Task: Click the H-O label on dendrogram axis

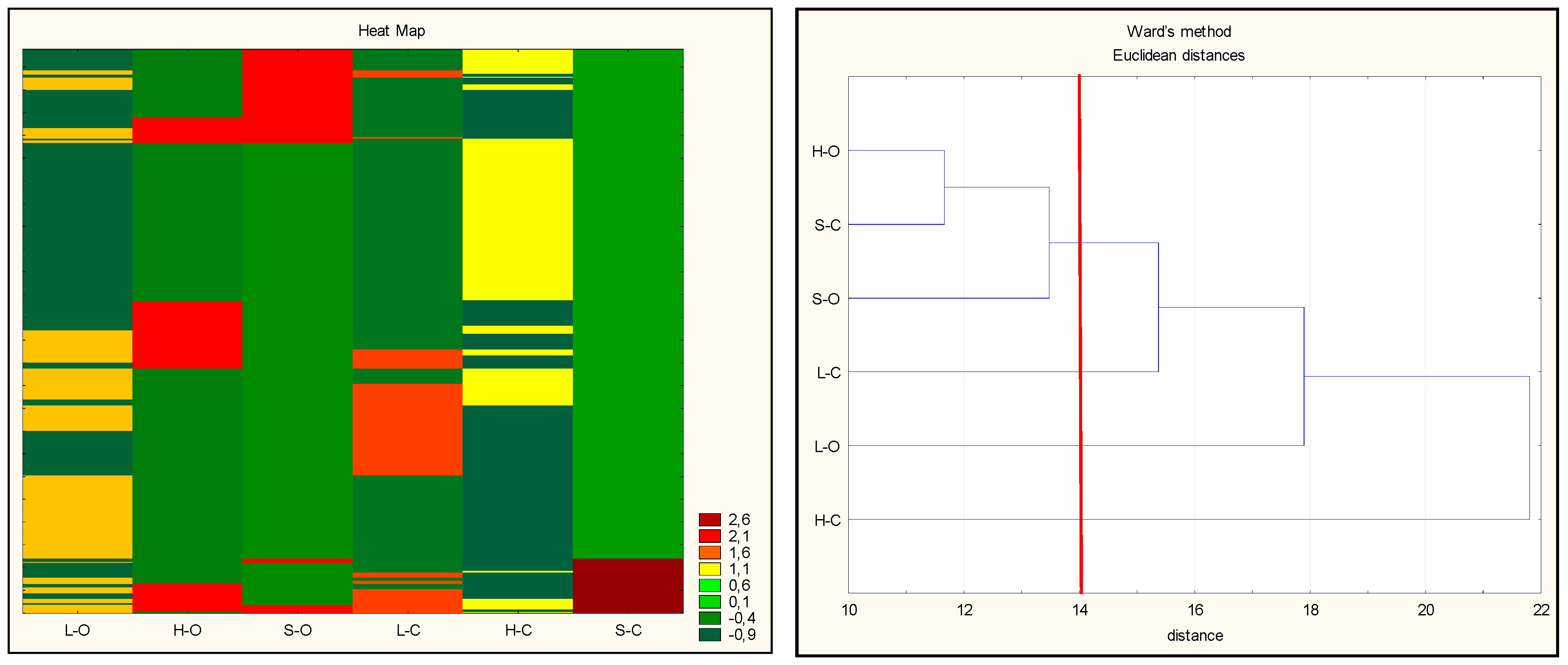Action: click(825, 151)
